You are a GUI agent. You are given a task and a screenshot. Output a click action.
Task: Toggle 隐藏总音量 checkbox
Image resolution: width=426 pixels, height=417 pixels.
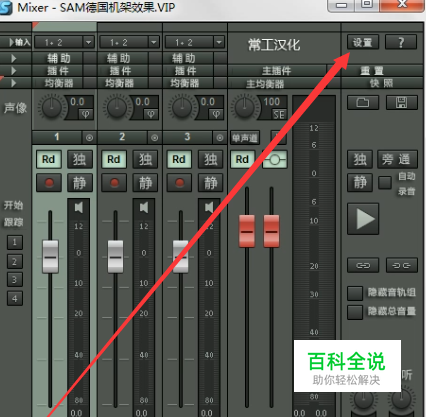[355, 312]
